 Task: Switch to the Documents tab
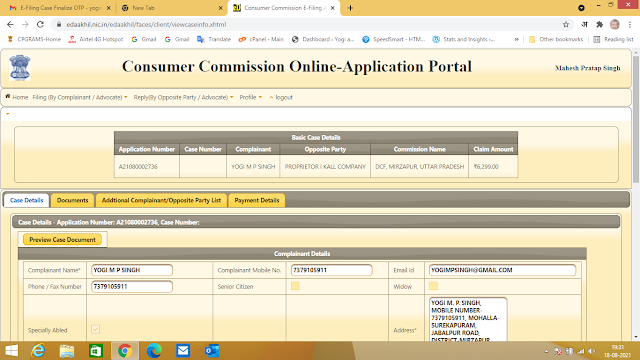[72, 200]
